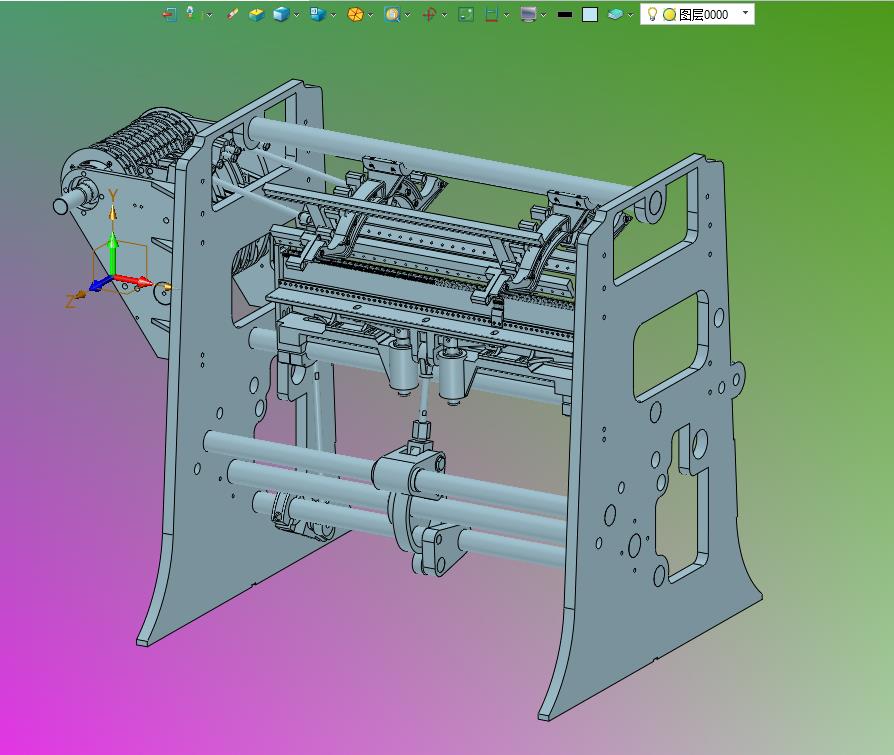Viewport: 894px width, 755px height.
Task: Open the orange sphere dropdown arrow
Action: point(370,15)
